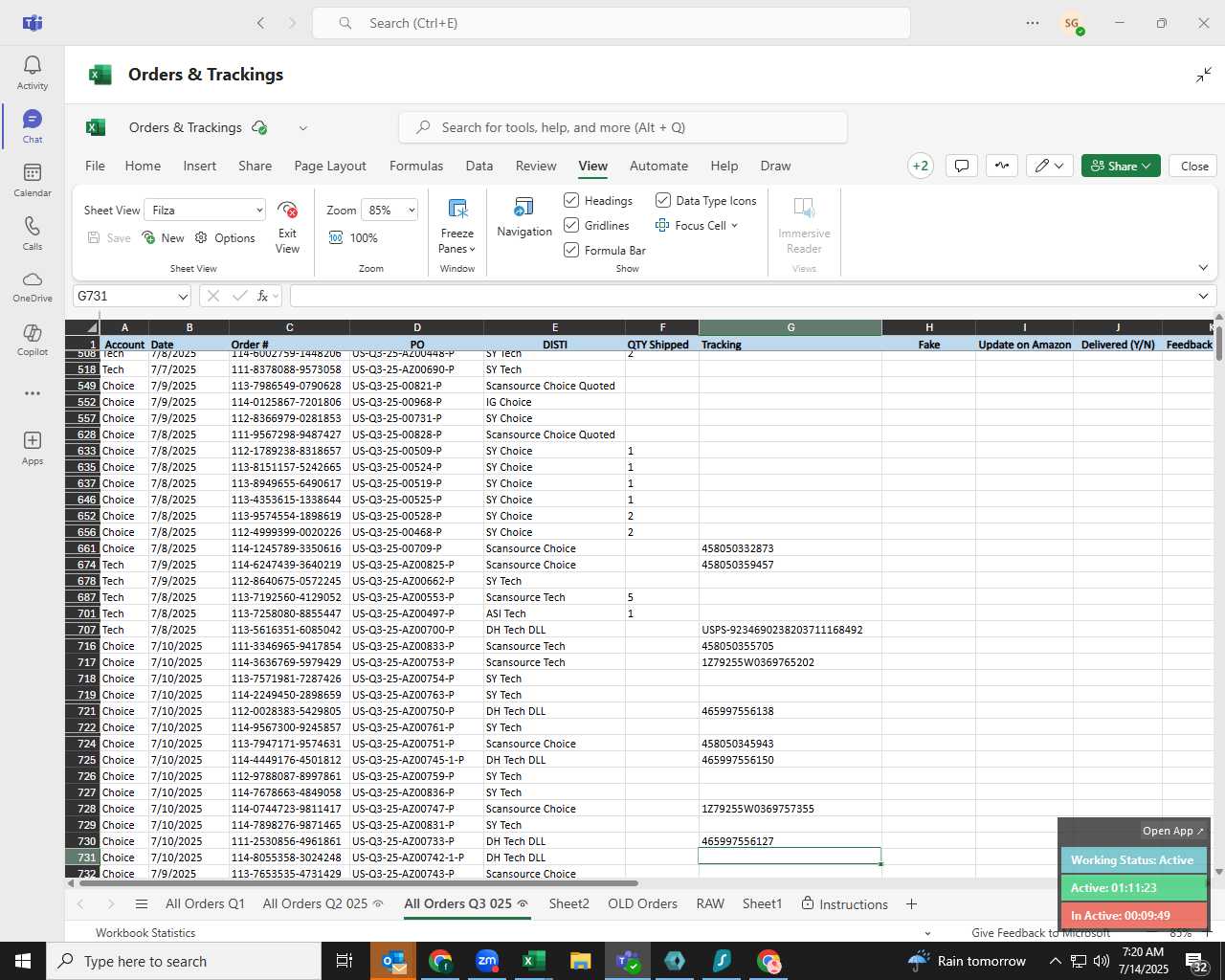Open the Zoom percentage dropdown
This screenshot has width=1225, height=980.
(x=412, y=211)
